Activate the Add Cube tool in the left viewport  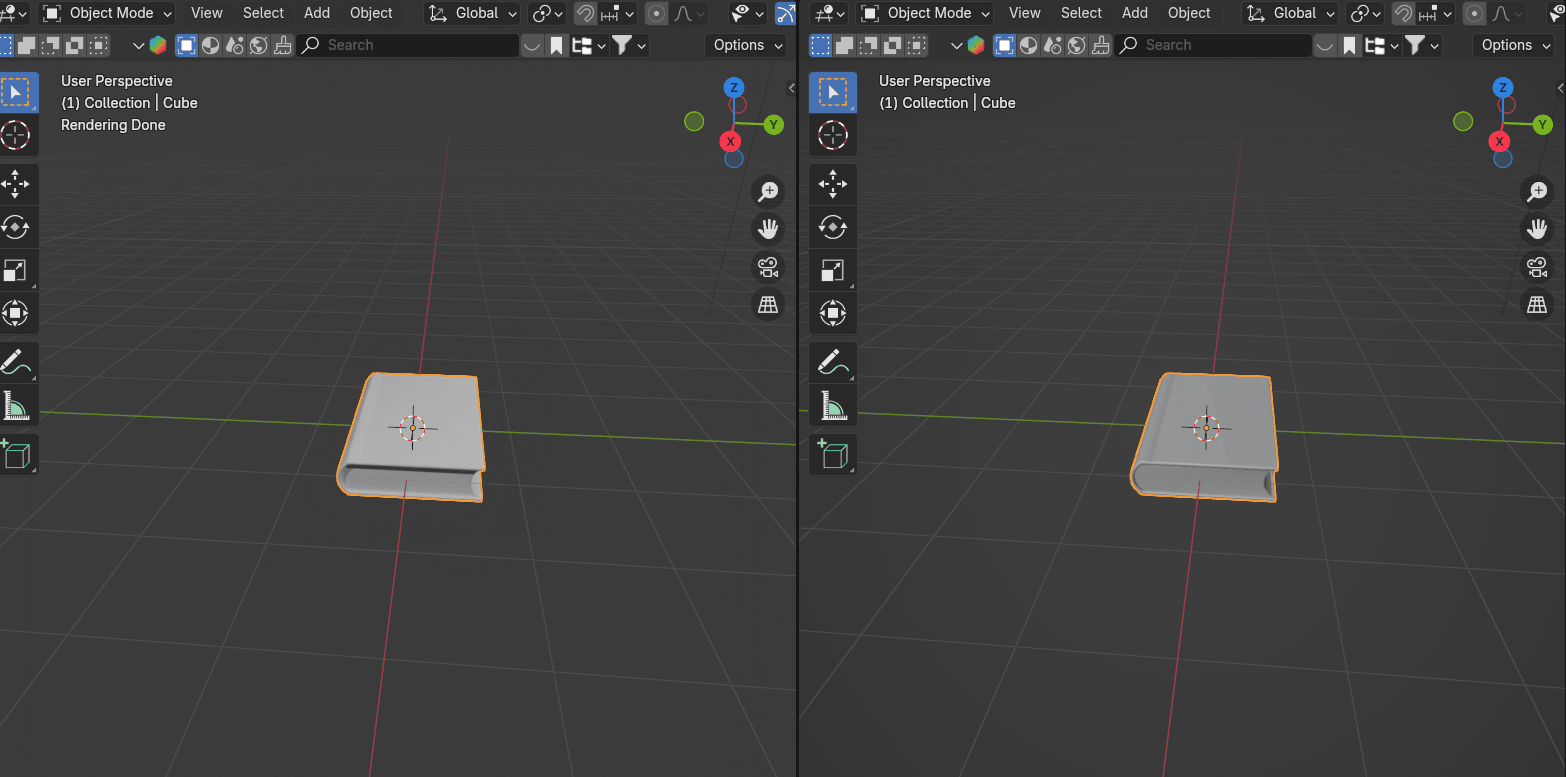pos(16,454)
